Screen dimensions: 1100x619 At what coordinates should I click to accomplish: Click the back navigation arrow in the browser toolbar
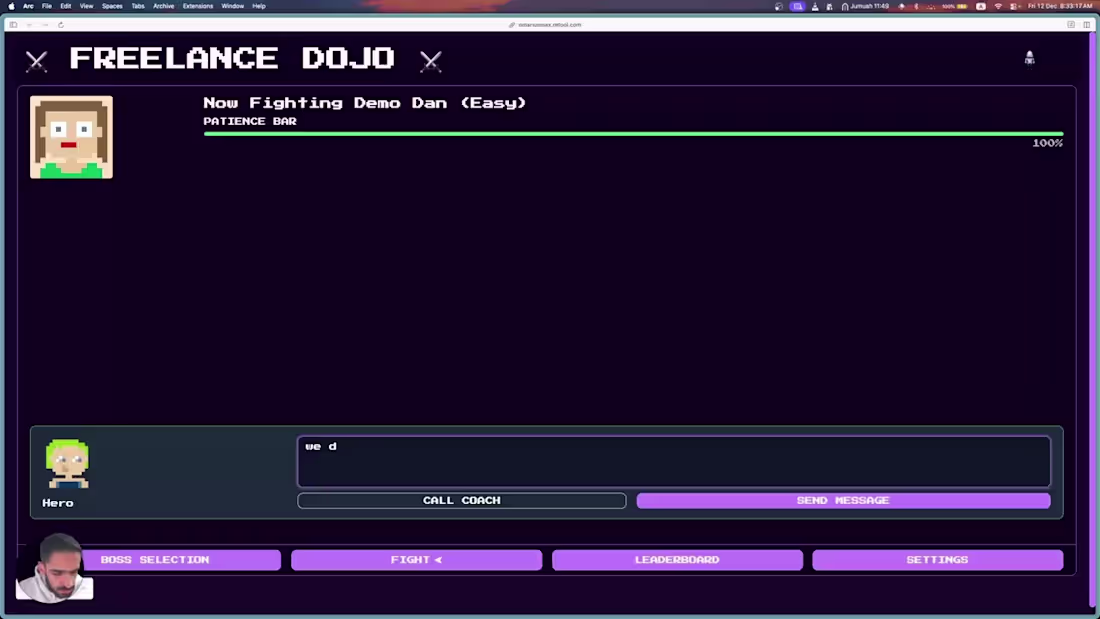29,24
